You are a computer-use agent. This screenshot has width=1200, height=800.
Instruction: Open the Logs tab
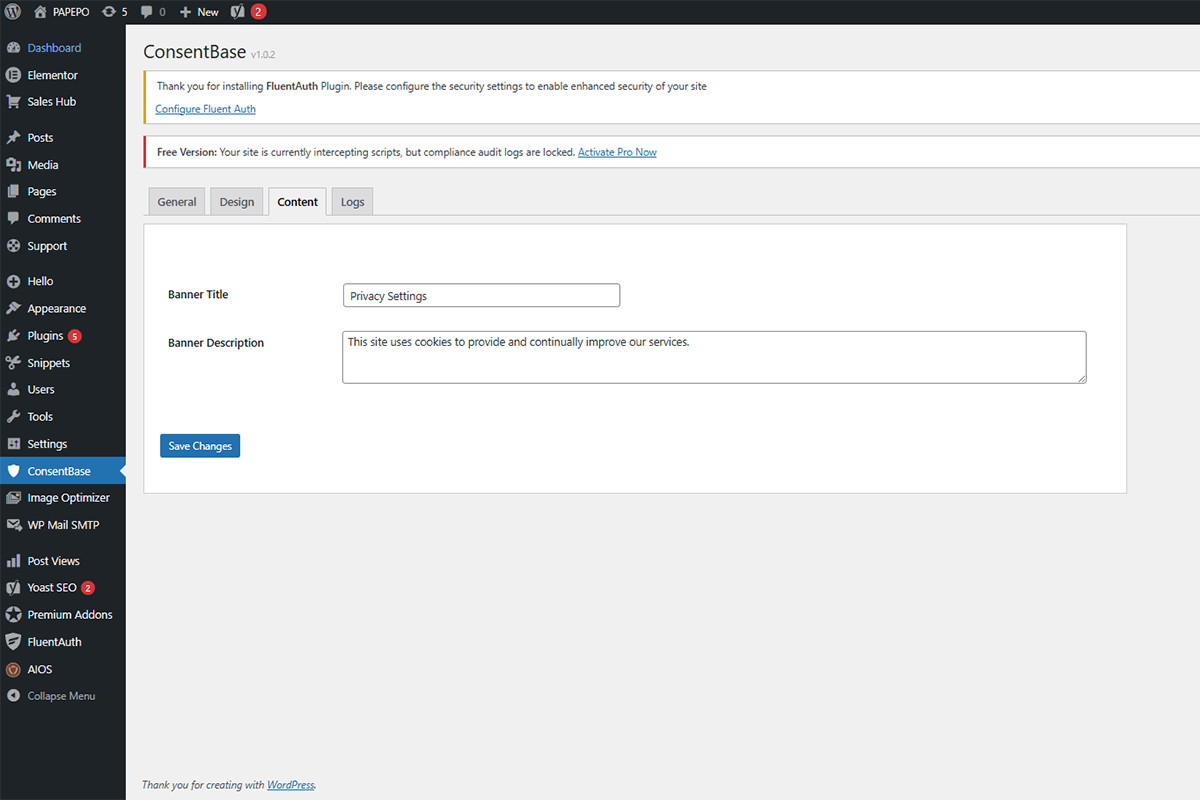[351, 201]
